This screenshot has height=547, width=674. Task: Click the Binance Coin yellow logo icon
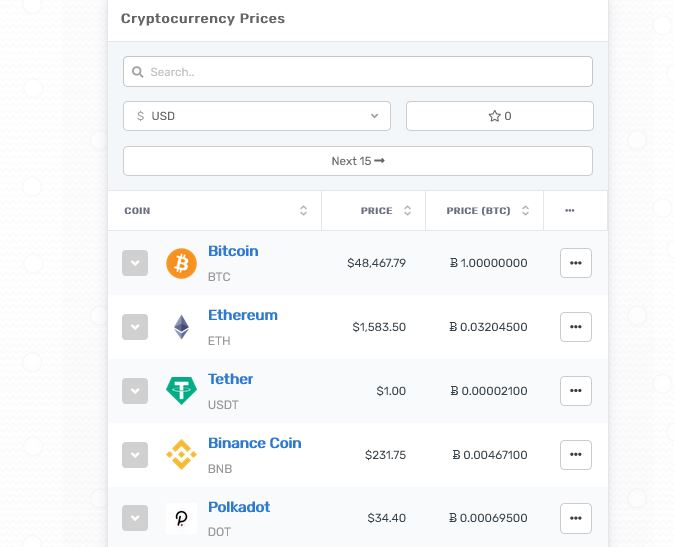(181, 454)
